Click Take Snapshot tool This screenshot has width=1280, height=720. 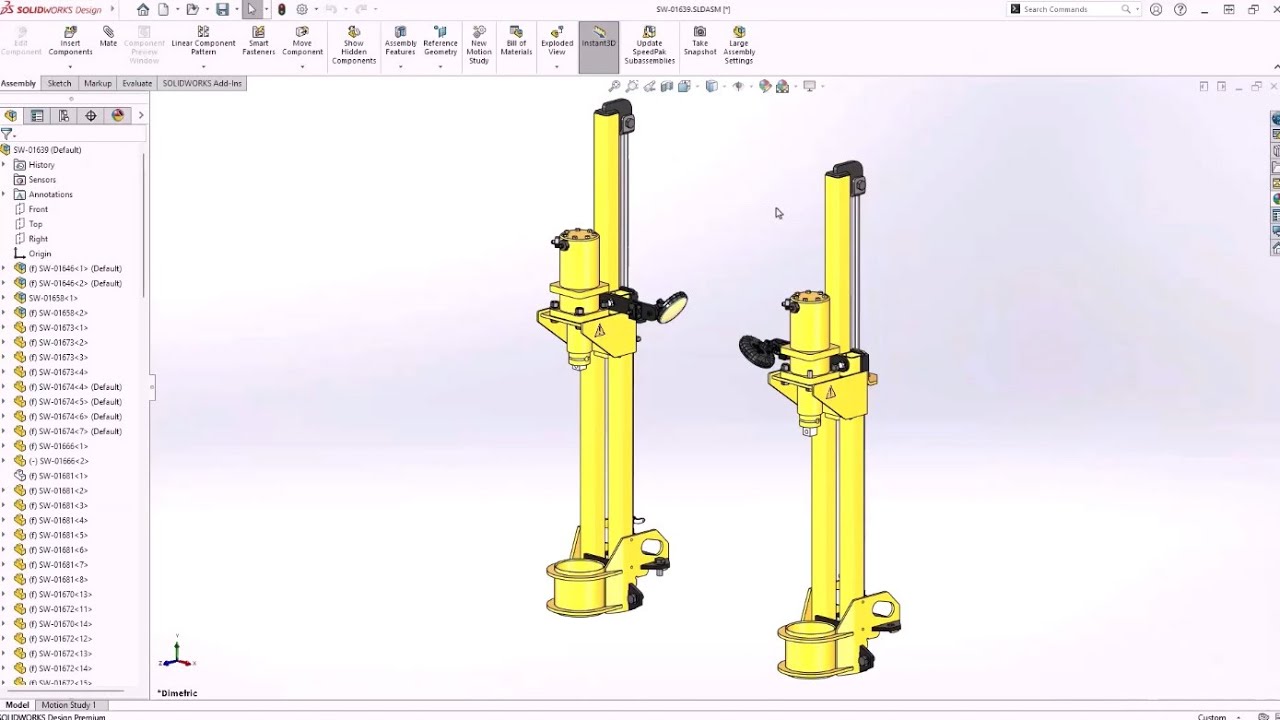point(700,41)
